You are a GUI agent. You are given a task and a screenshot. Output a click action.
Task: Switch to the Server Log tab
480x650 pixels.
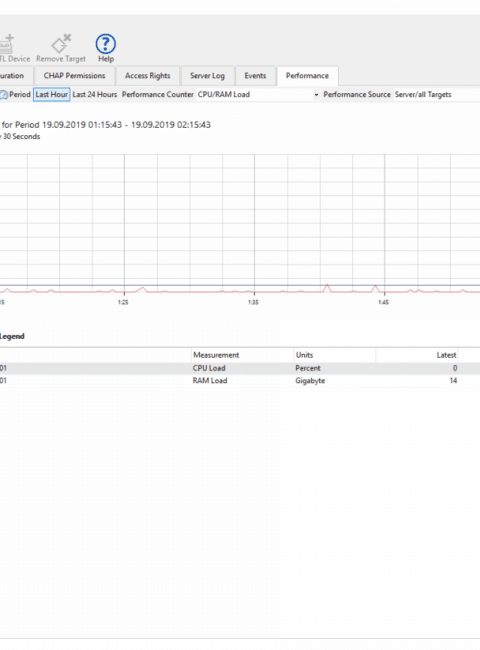tap(207, 76)
